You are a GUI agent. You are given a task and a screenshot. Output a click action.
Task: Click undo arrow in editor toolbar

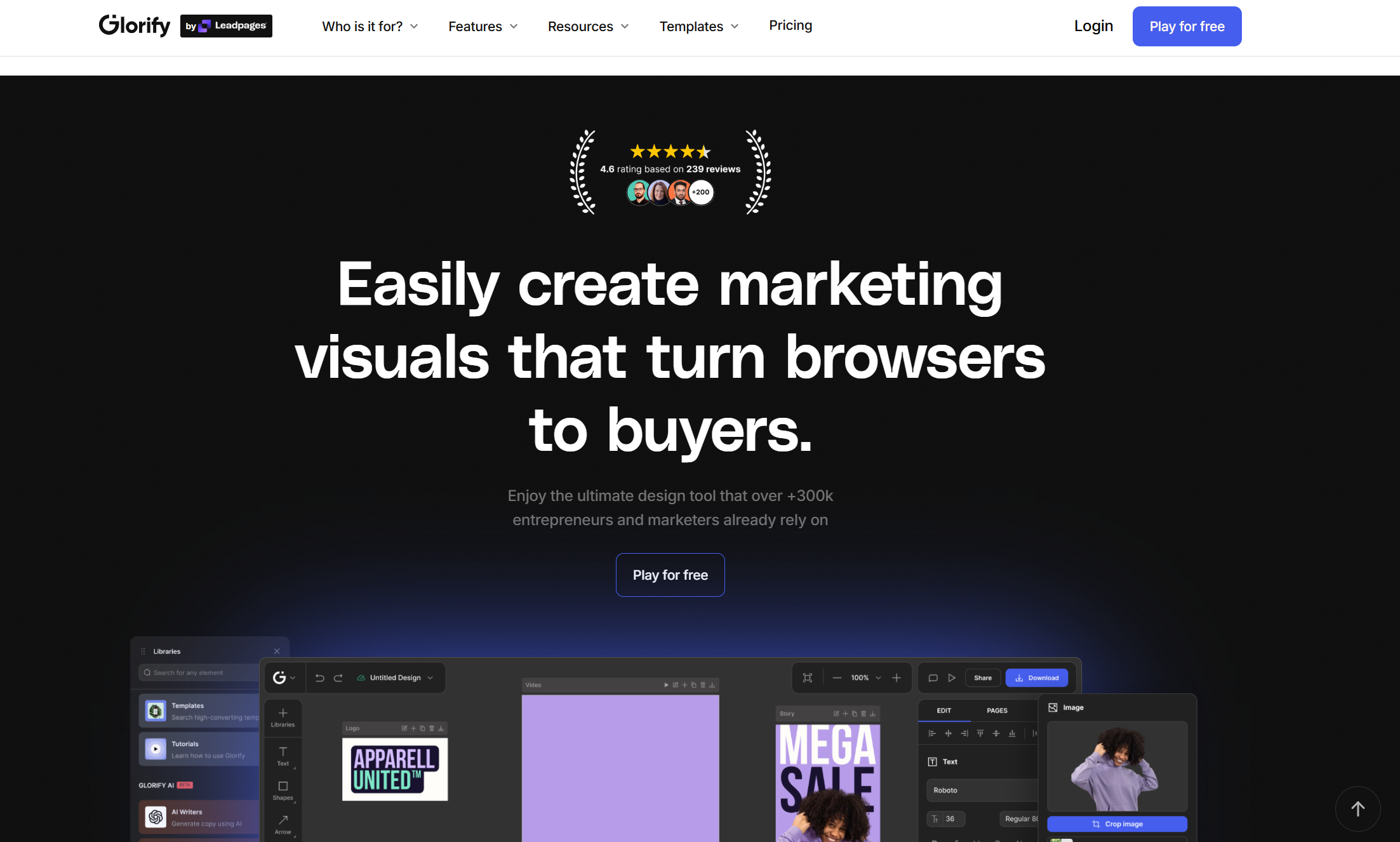click(x=320, y=678)
